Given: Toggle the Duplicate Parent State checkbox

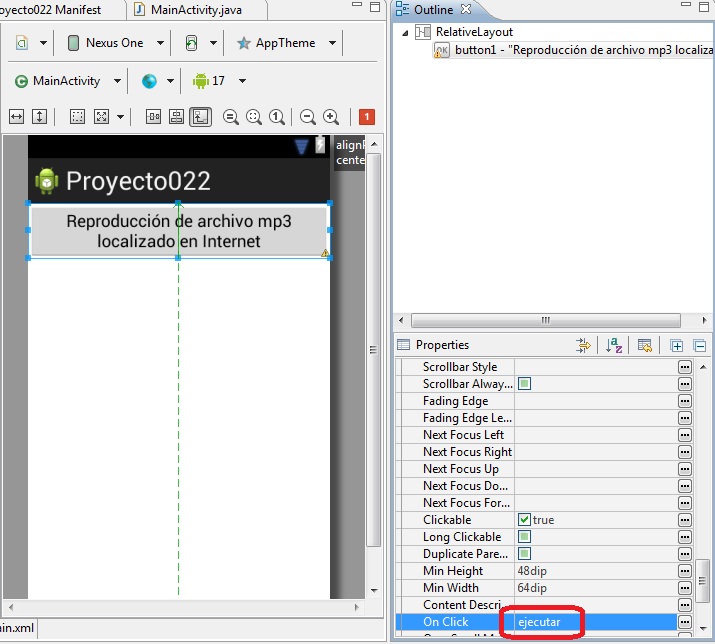Looking at the screenshot, I should click(524, 554).
